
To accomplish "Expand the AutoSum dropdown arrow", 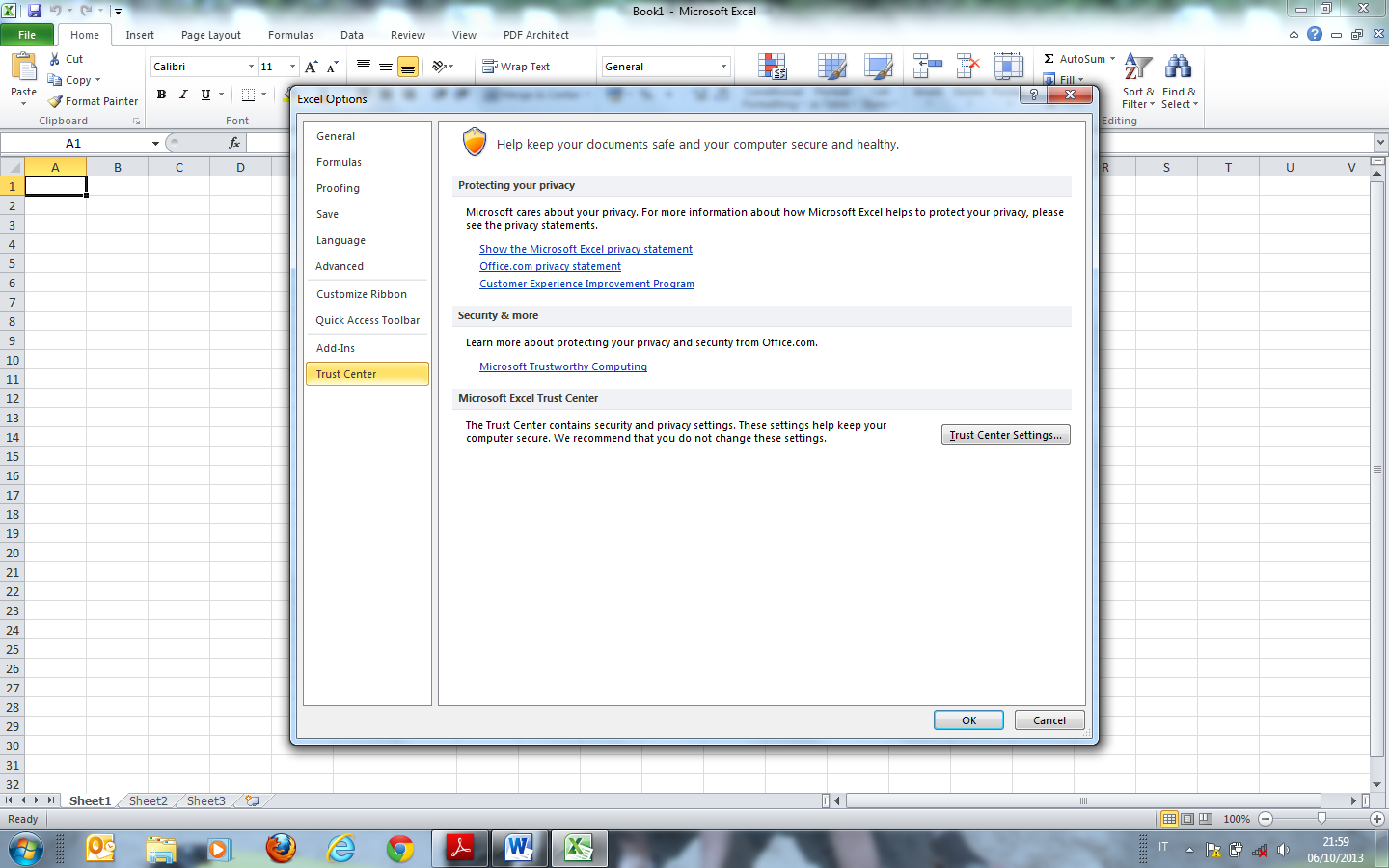I will click(x=1112, y=59).
